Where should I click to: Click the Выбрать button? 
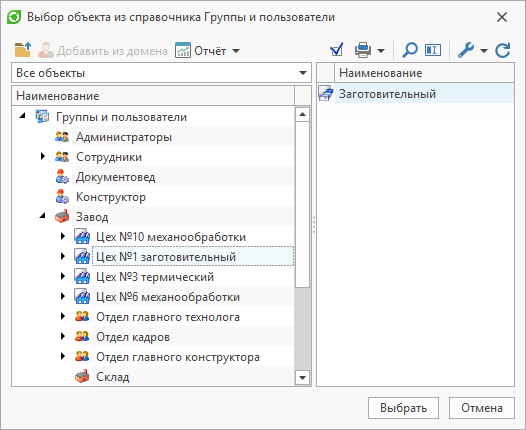[x=403, y=408]
